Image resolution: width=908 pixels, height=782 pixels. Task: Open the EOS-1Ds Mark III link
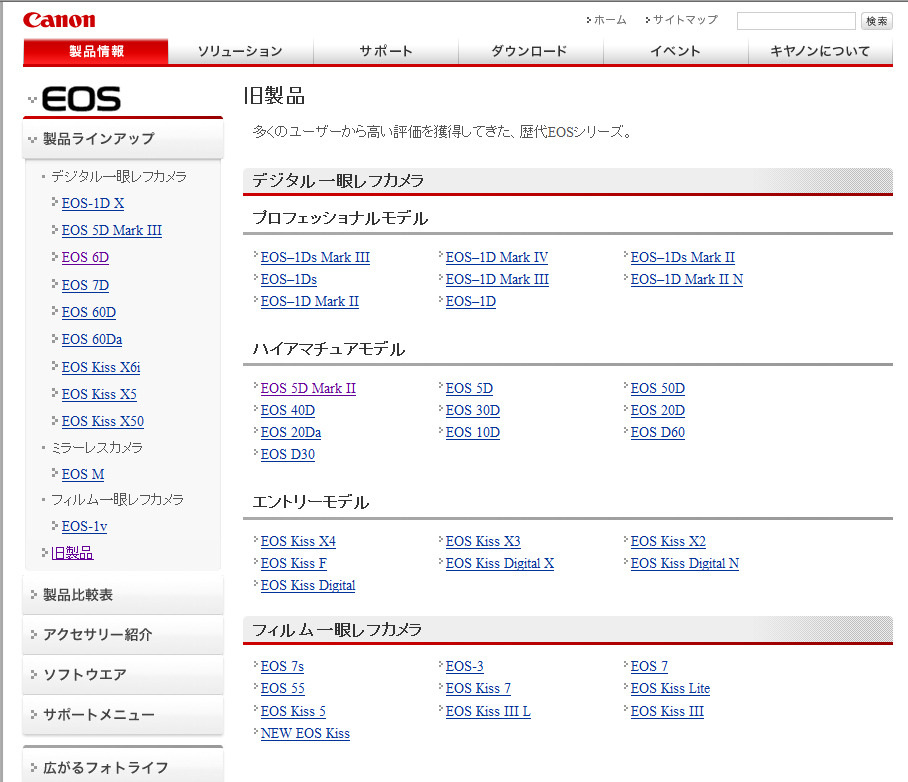point(315,257)
